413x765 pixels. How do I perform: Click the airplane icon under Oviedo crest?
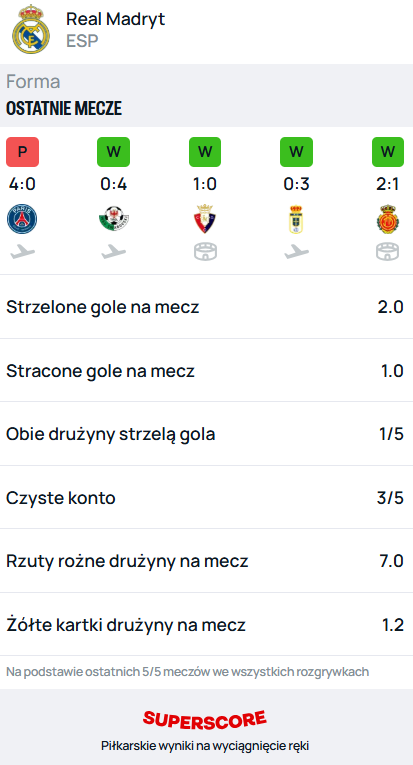pyautogui.click(x=296, y=252)
